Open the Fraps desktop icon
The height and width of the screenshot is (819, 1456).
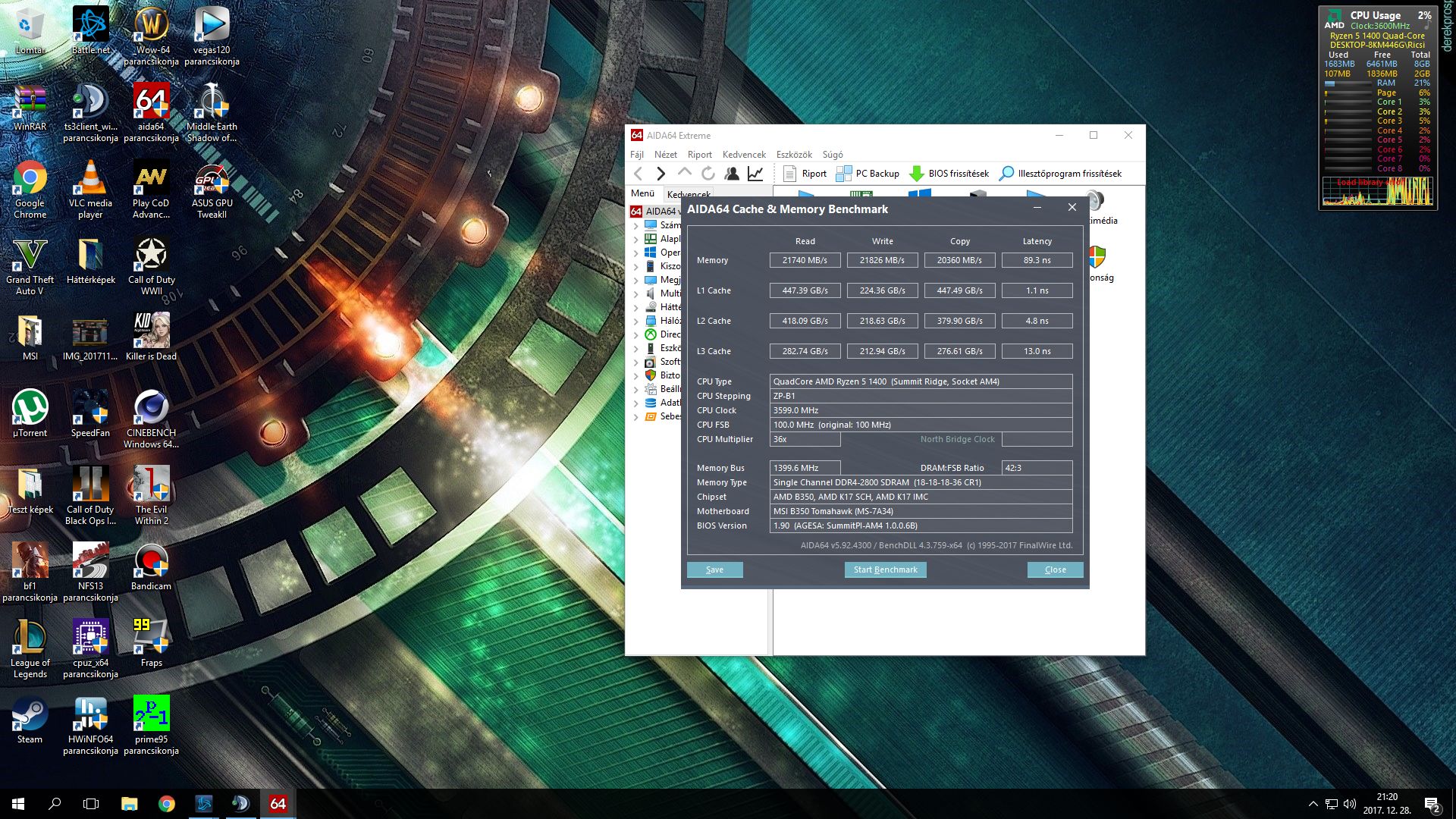click(x=151, y=643)
